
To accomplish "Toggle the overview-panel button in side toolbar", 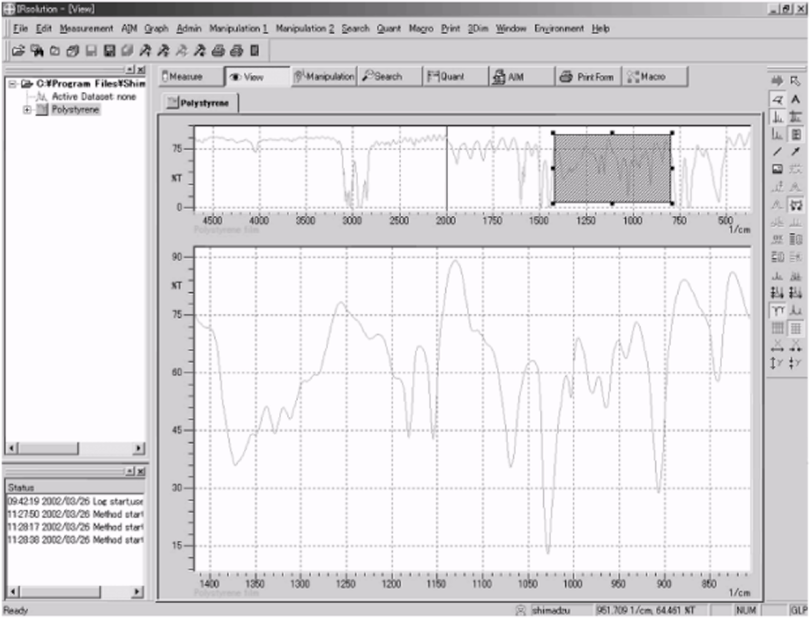I will [796, 134].
